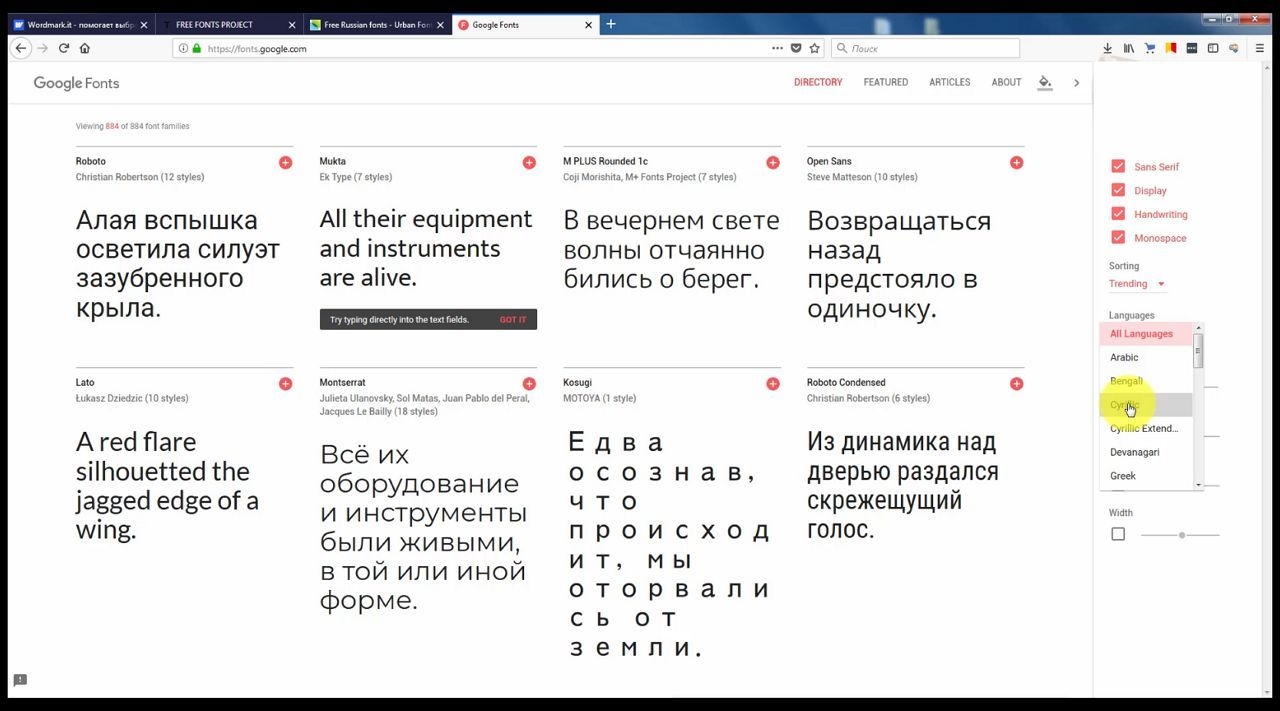Choose Arabic from languages list
1280x711 pixels.
pos(1146,357)
